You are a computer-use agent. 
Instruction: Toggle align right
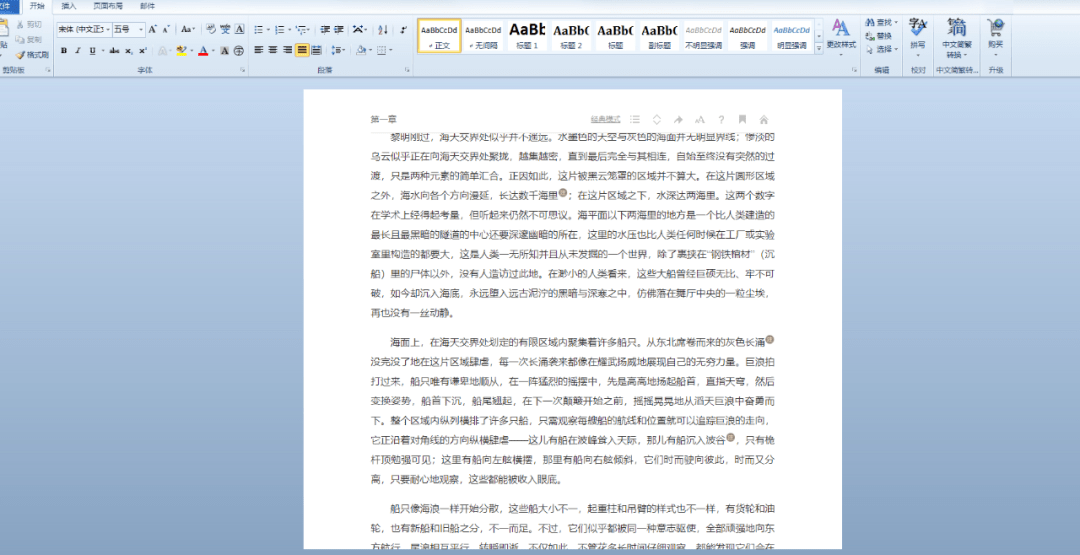click(x=287, y=50)
